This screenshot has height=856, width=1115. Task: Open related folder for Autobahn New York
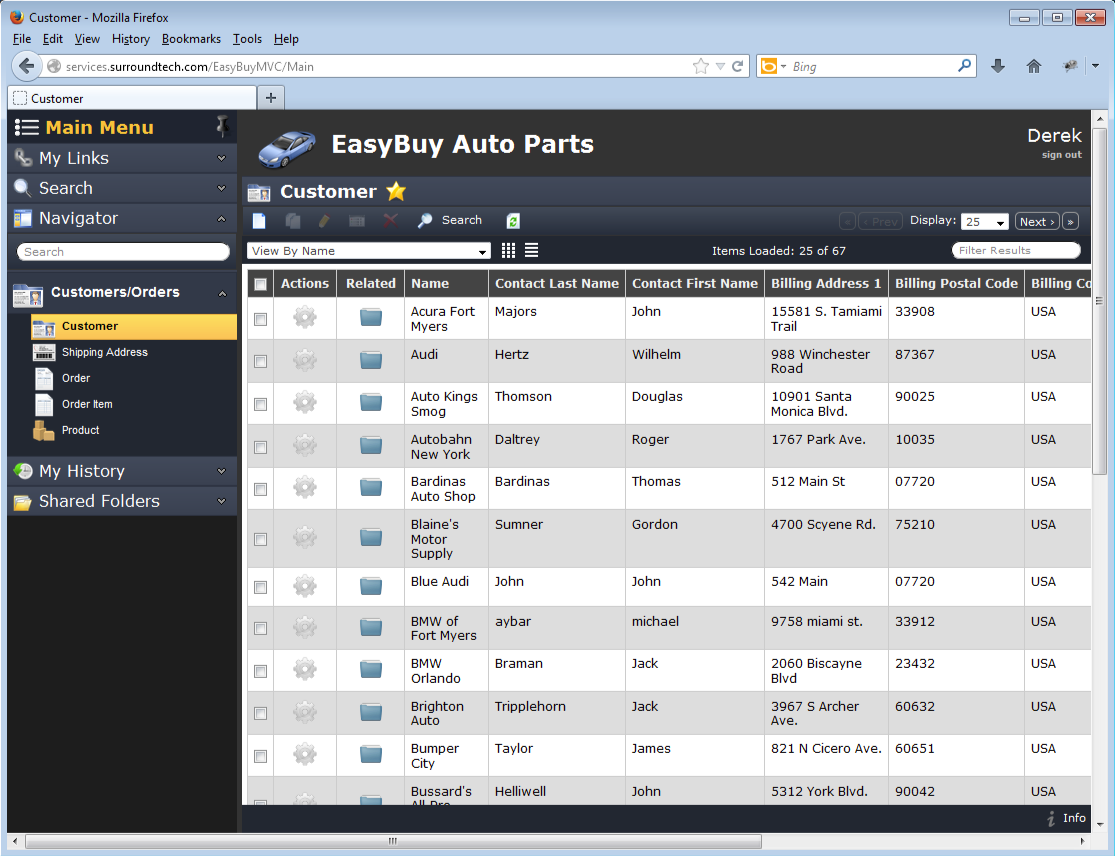pyautogui.click(x=370, y=445)
